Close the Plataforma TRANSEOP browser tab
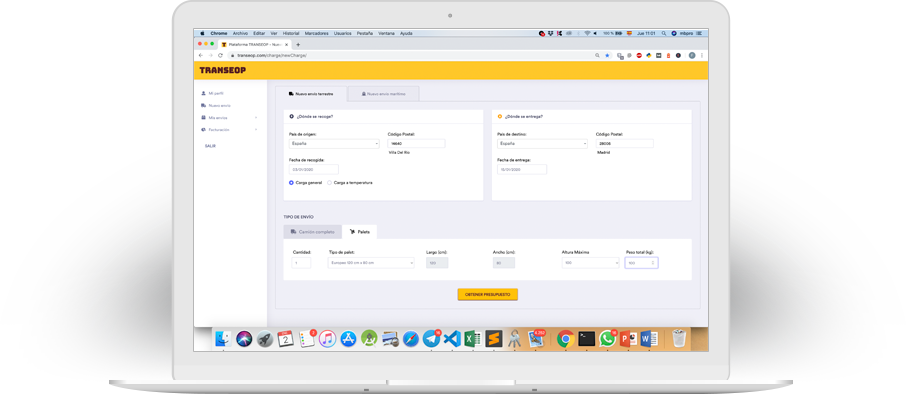Screen dimensions: 906x394 (x=287, y=44)
